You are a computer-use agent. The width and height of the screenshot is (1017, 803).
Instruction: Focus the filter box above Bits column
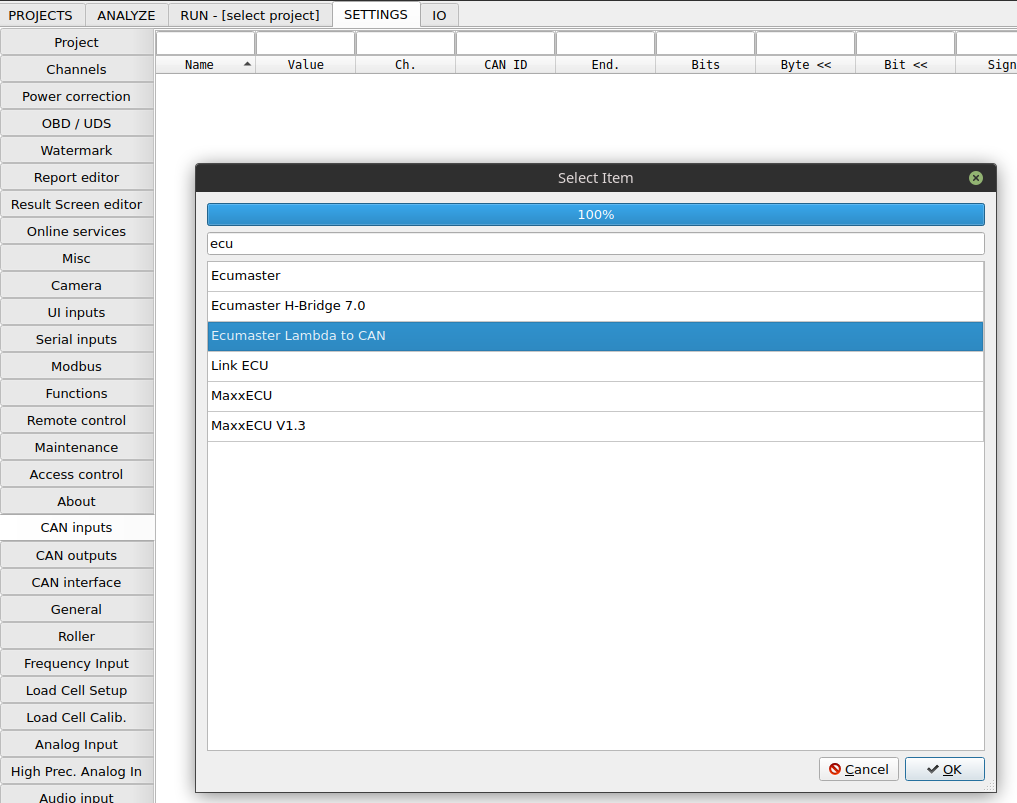coord(706,43)
